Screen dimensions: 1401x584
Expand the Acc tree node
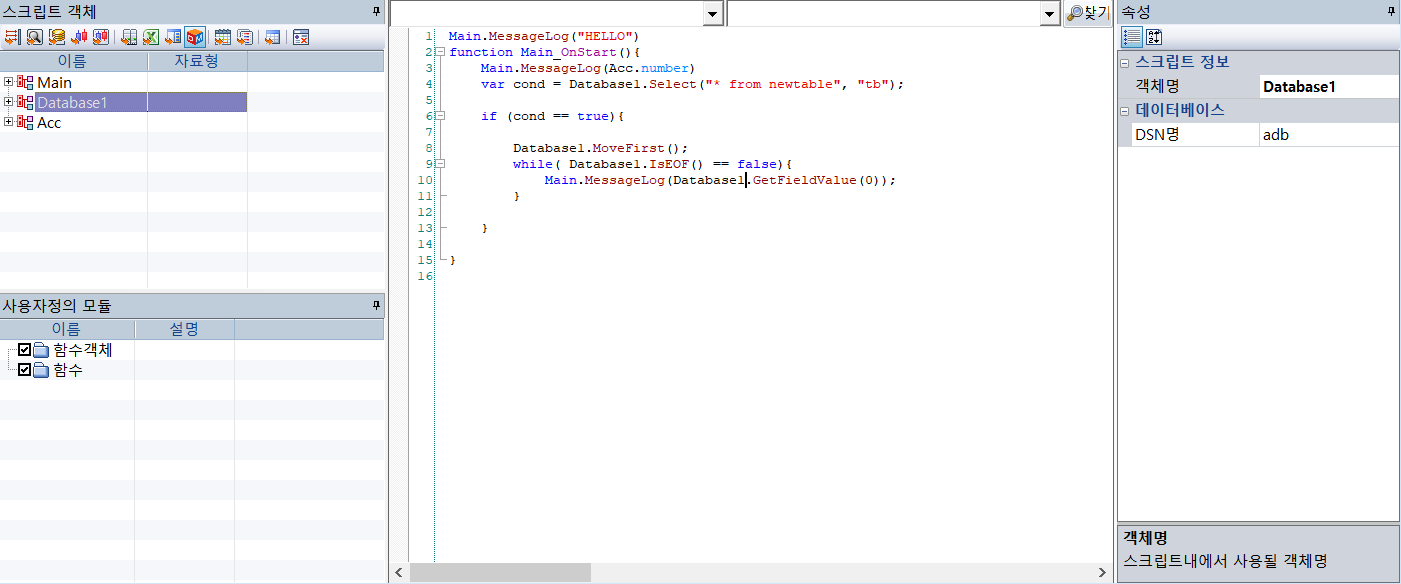tap(9, 122)
